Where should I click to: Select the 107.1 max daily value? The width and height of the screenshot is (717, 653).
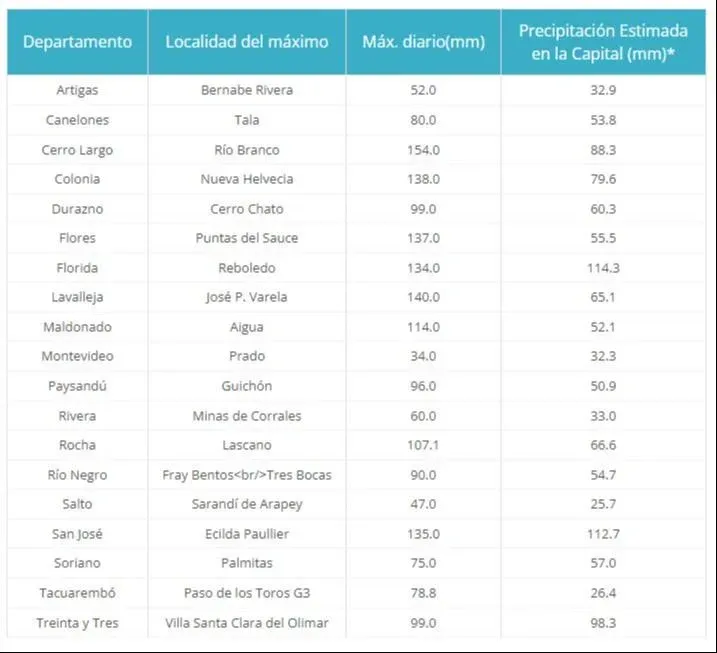(x=423, y=445)
